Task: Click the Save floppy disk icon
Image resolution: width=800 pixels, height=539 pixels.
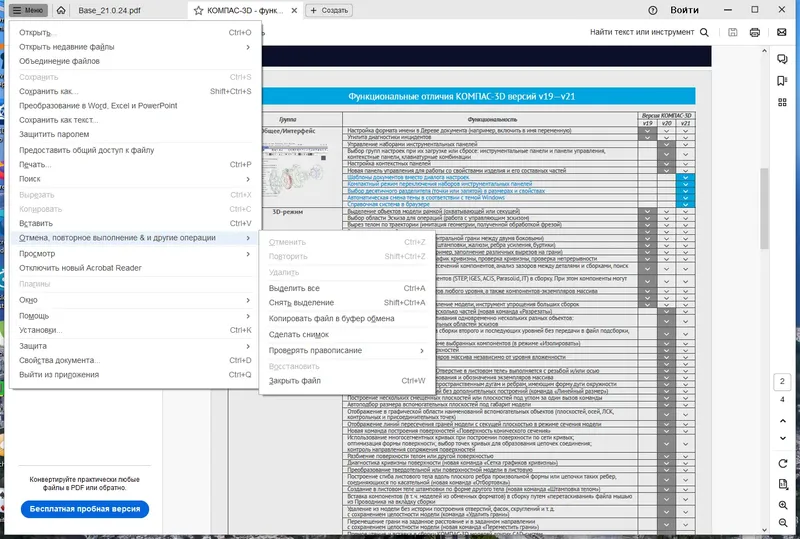Action: point(733,32)
